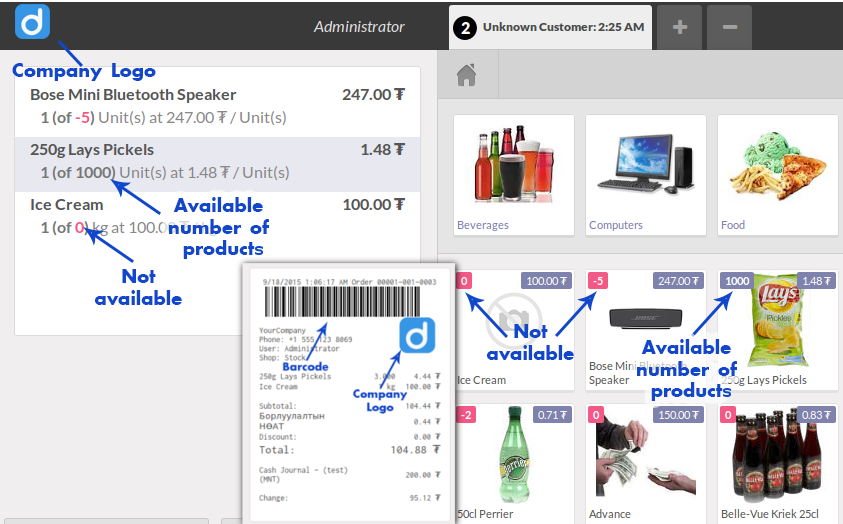Click the 0 stock badge on Ice Cream product
This screenshot has width=843, height=524.
(464, 281)
